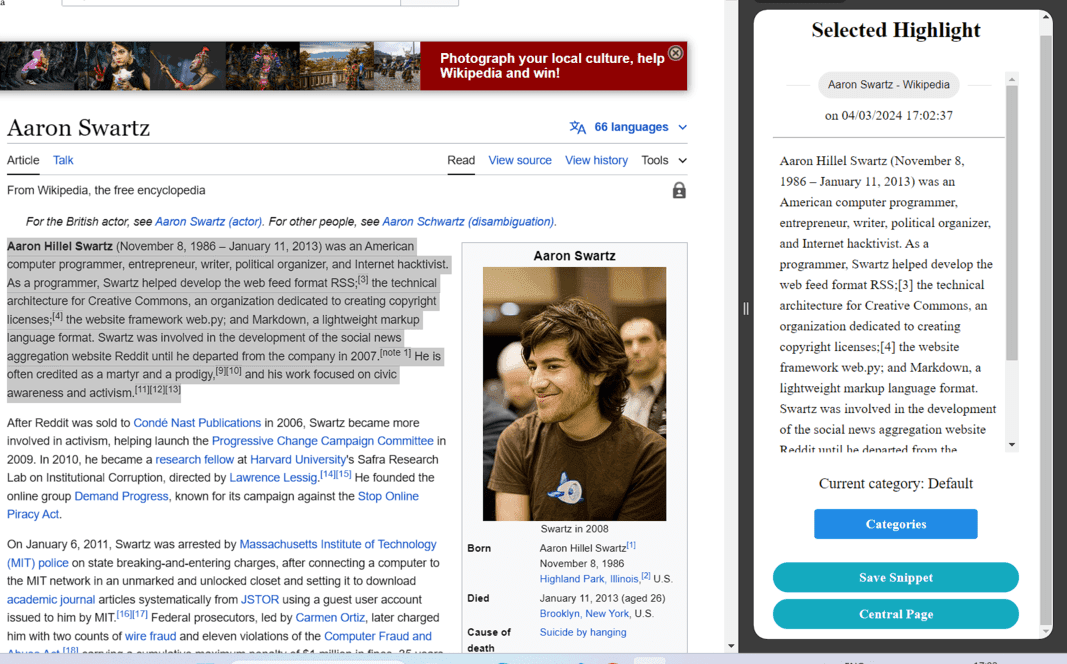Click the page scrollbar down arrow
Viewport: 1067px width, 664px height.
[x=731, y=646]
